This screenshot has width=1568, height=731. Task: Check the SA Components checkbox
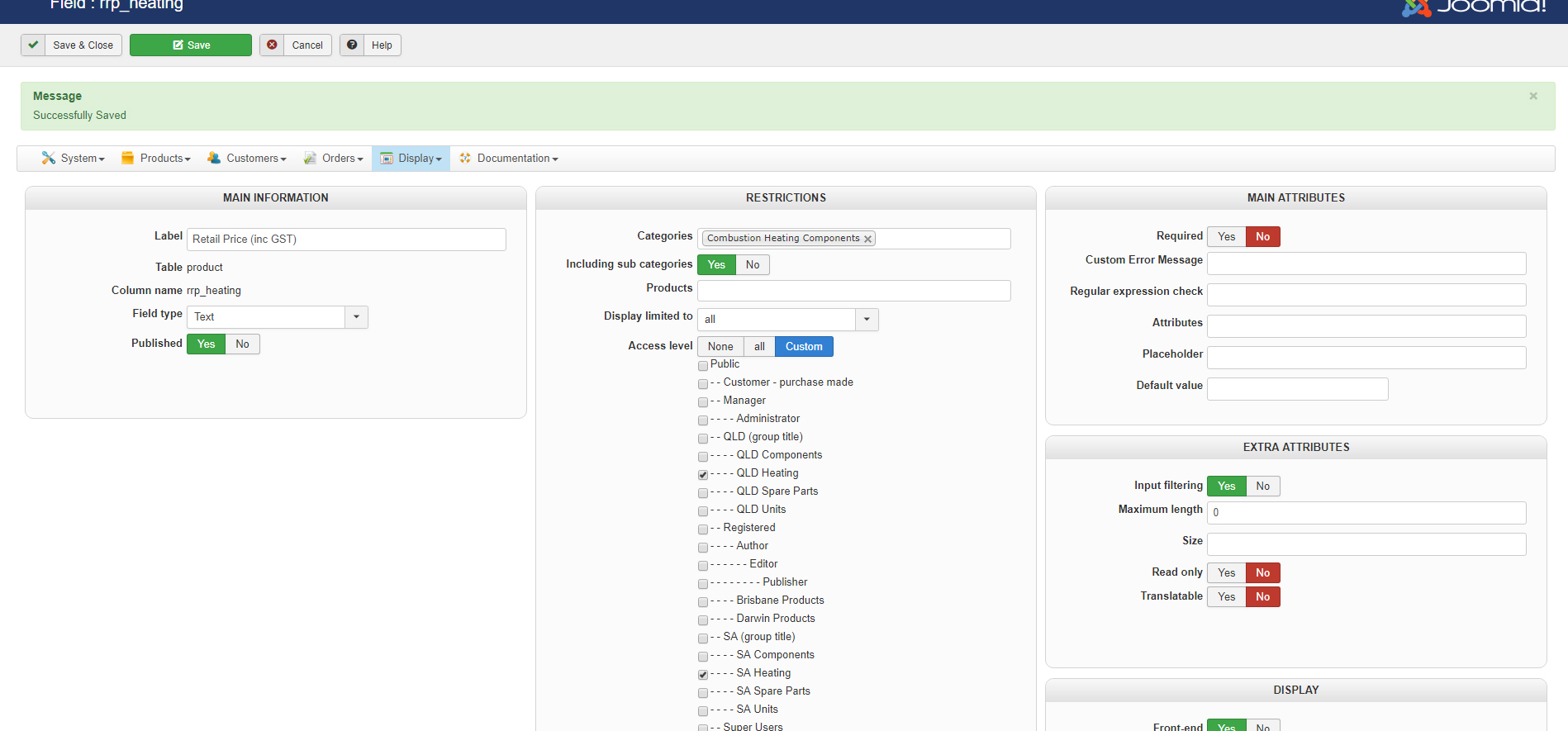[703, 656]
